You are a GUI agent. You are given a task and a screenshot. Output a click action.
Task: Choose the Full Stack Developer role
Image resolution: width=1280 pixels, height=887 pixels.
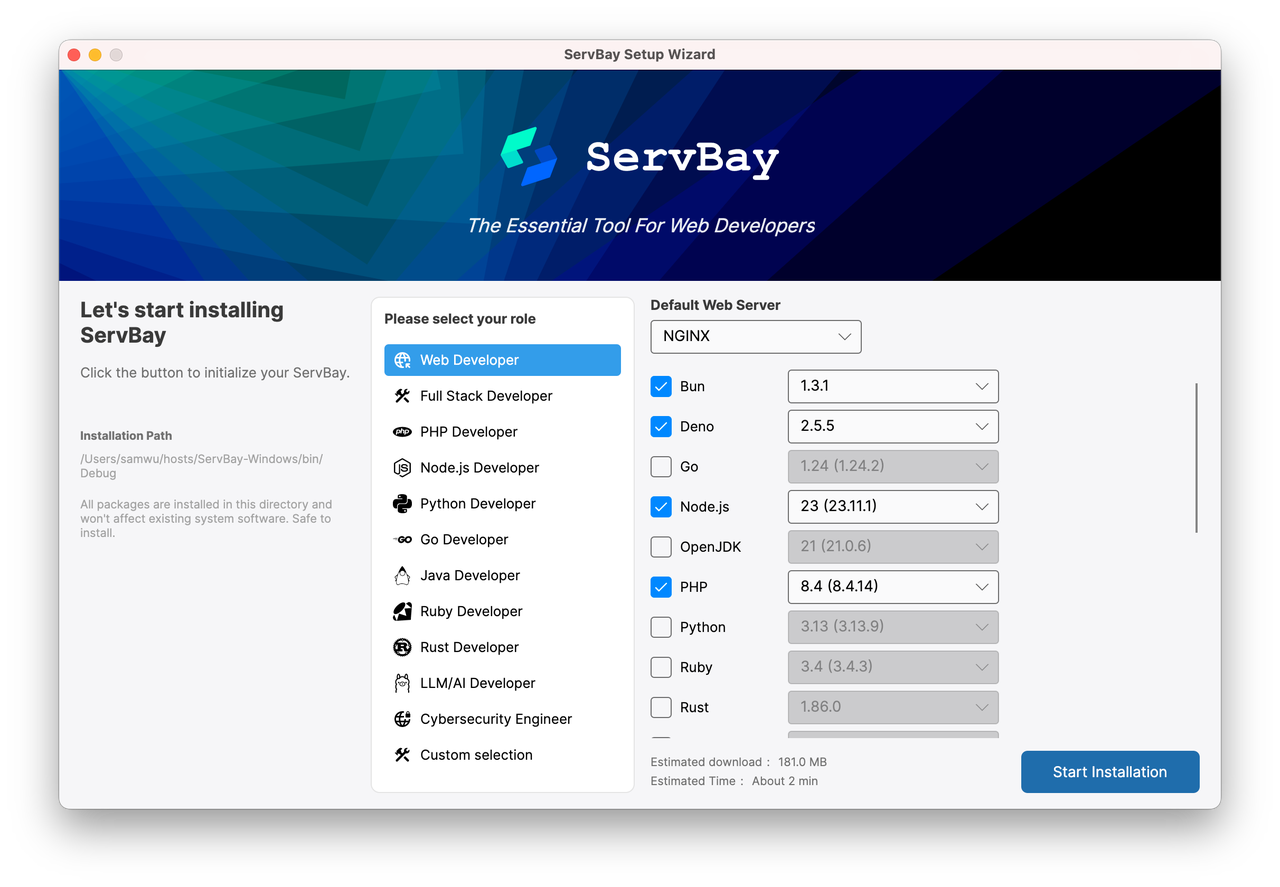point(502,396)
